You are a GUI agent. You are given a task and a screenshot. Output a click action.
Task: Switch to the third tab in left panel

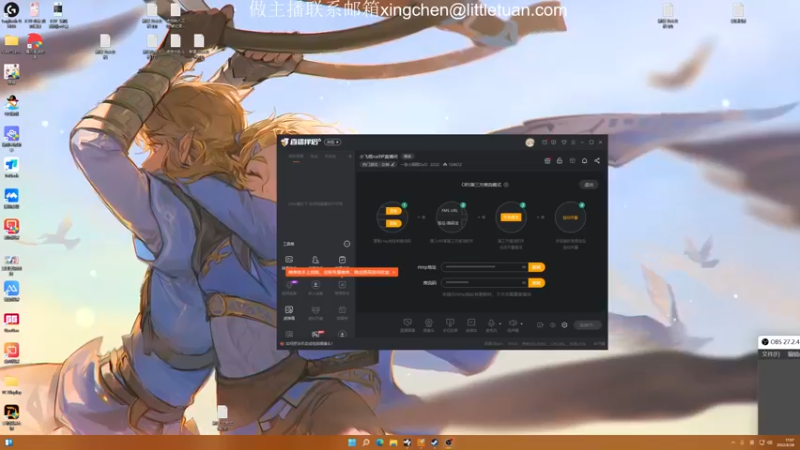(331, 156)
